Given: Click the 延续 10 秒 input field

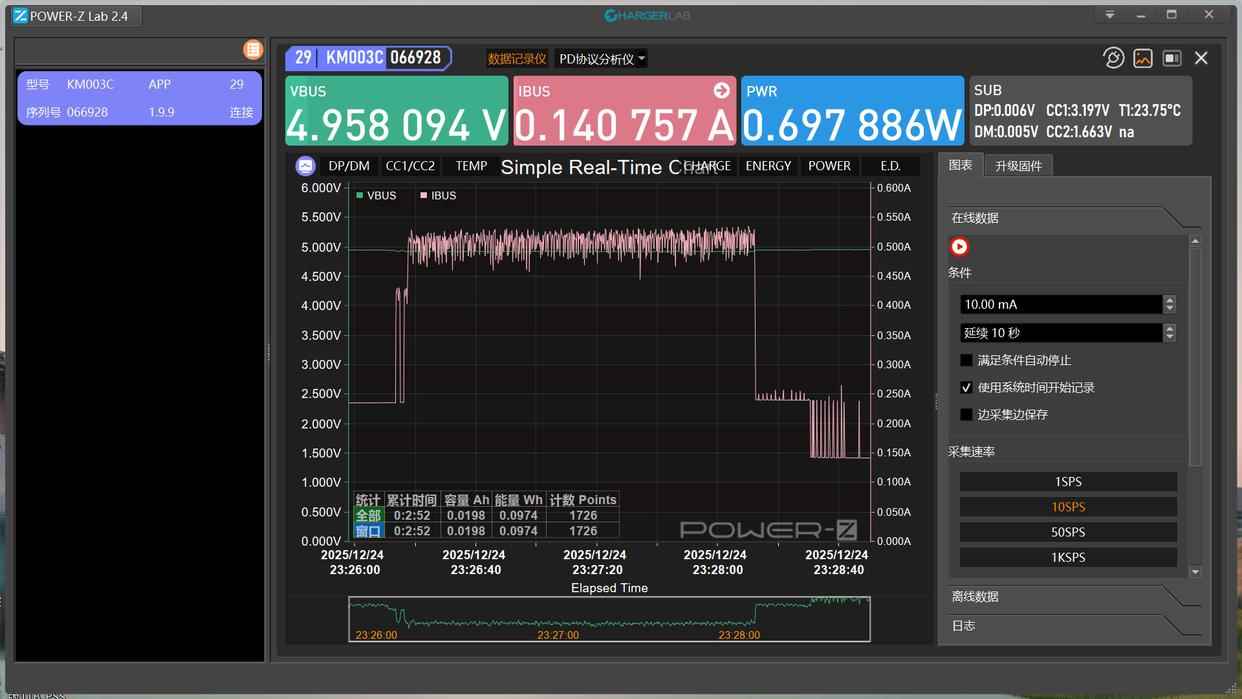Looking at the screenshot, I should [1061, 333].
